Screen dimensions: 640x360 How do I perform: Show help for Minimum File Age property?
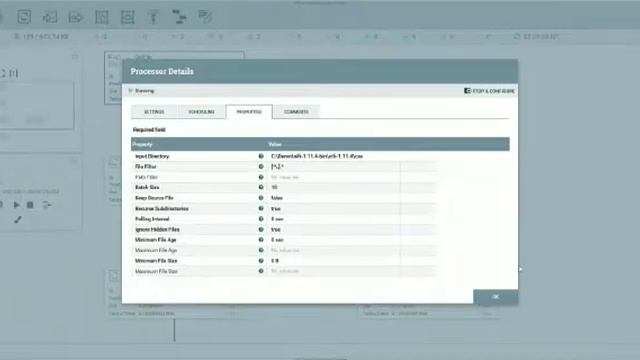coord(261,240)
